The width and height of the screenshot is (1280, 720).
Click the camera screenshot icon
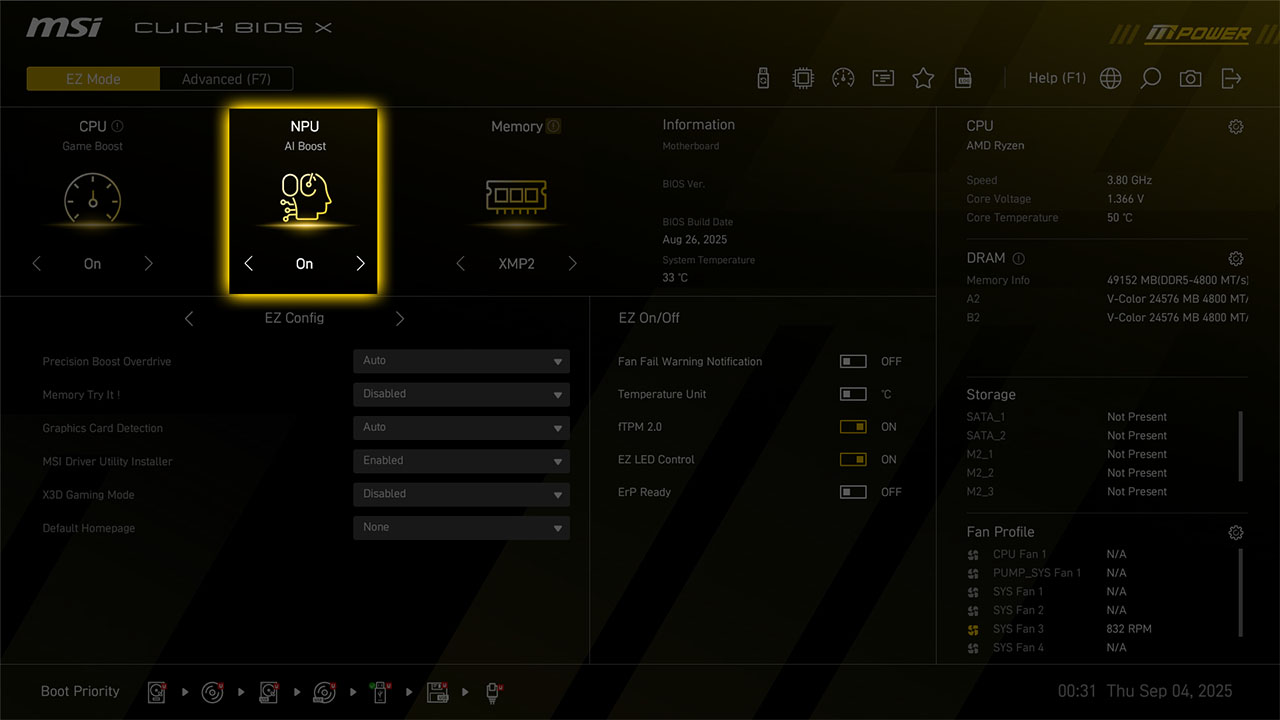coord(1190,78)
